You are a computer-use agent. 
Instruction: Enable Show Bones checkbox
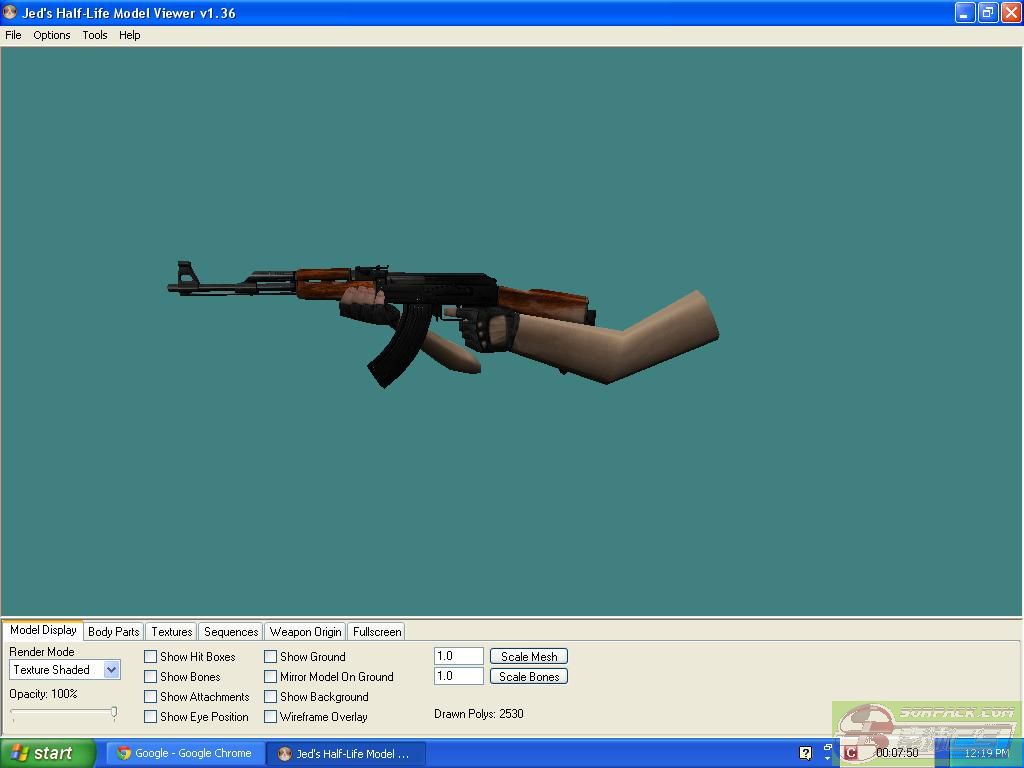150,677
